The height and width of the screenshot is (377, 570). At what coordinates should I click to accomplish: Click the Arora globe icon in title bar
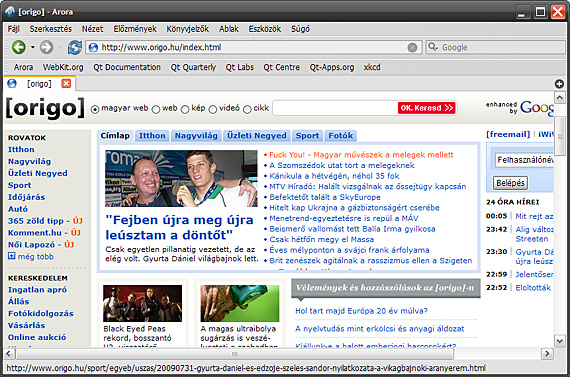tap(9, 12)
